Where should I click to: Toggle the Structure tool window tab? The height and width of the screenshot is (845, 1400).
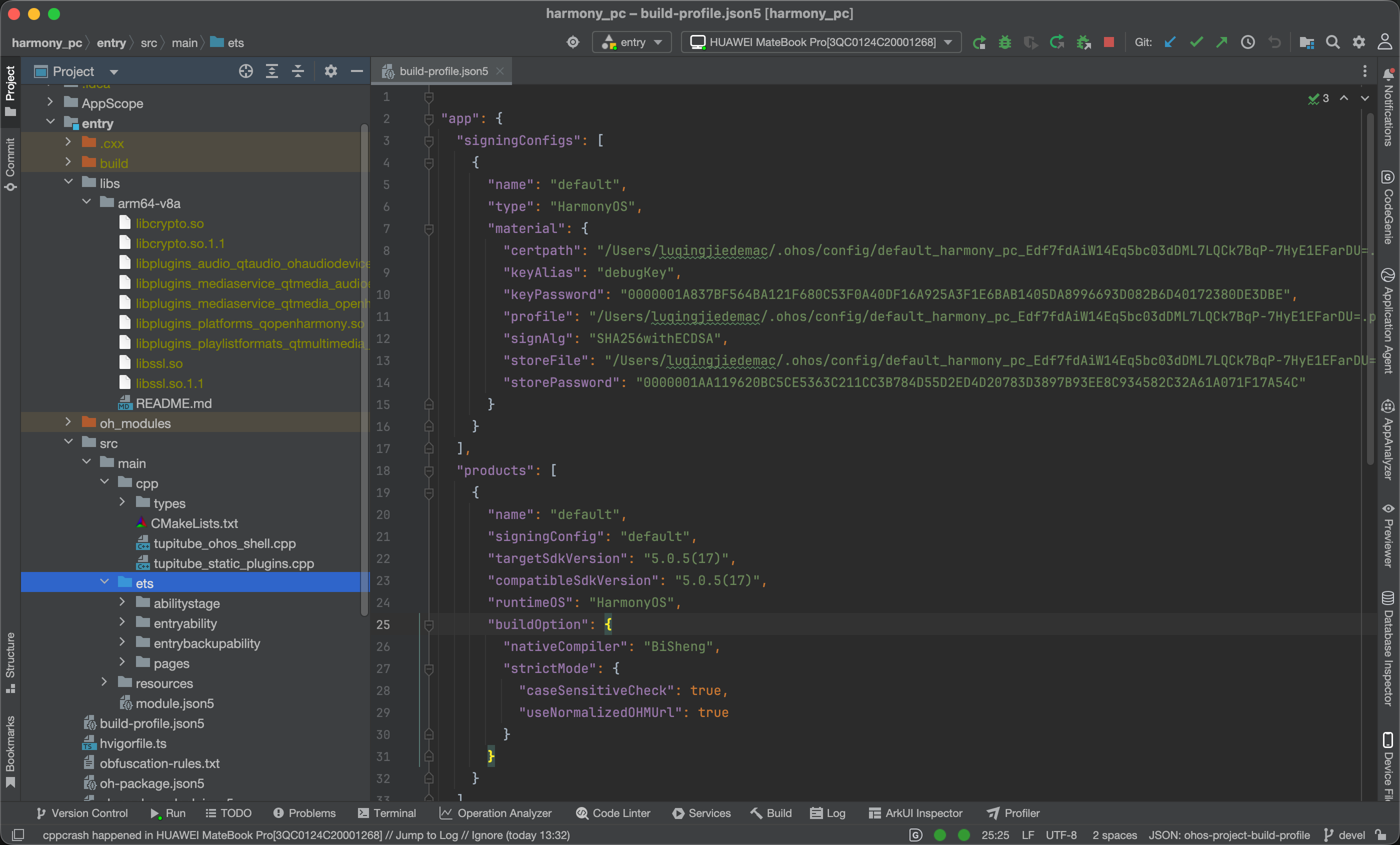coord(10,662)
